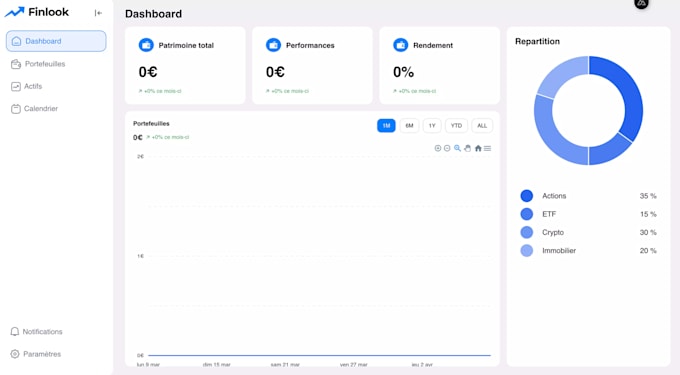Click the Patrimoine total wallet icon
Screen dimensions: 680x375
[x=146, y=45]
